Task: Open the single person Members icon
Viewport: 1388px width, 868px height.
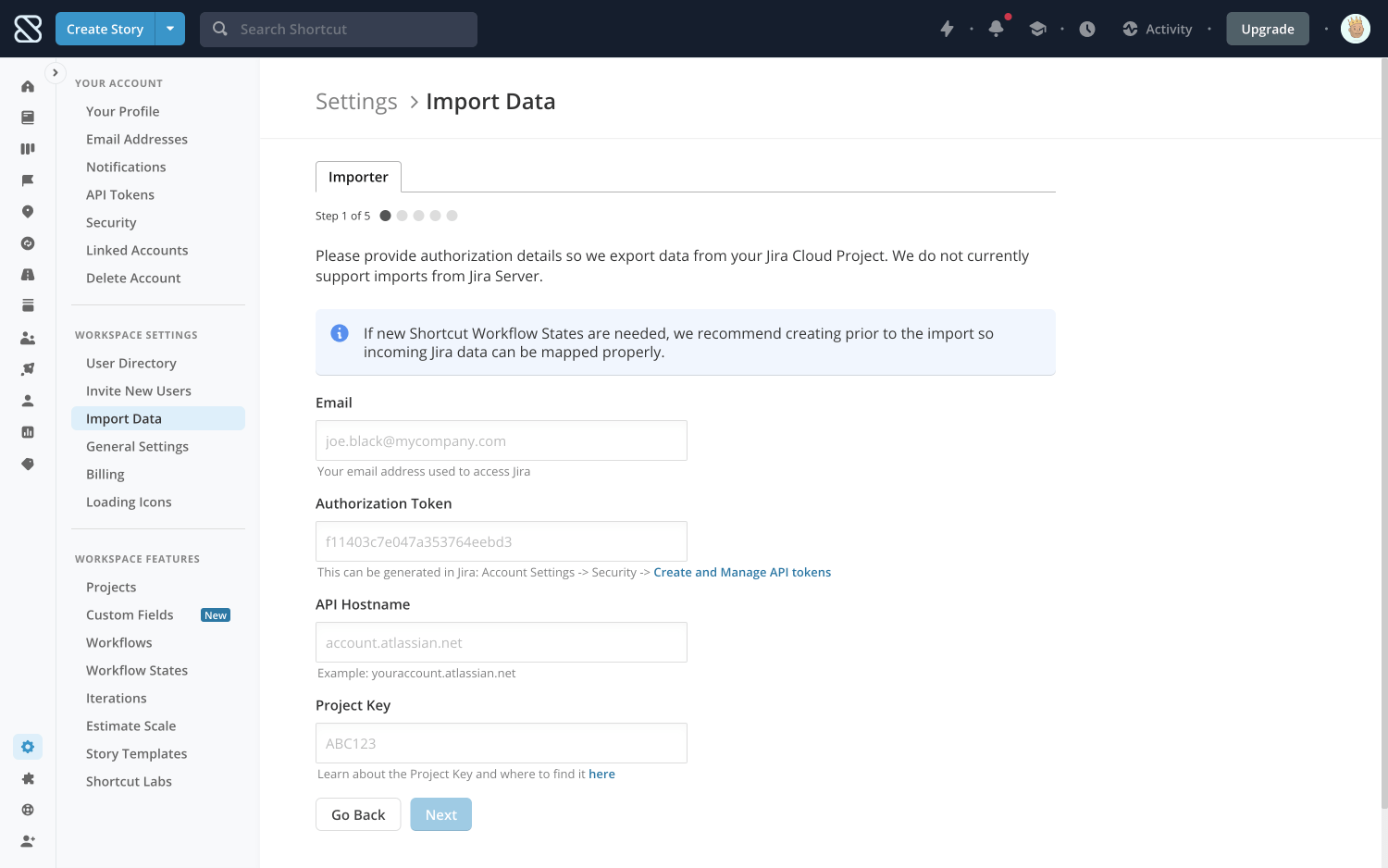Action: click(28, 401)
